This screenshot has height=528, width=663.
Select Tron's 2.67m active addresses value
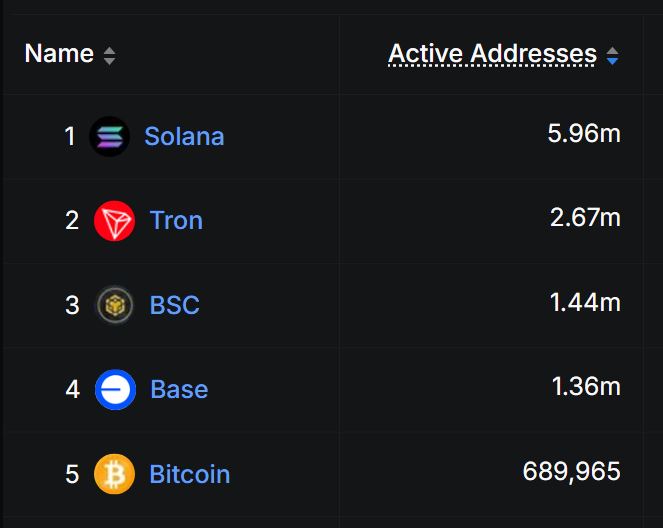pos(585,217)
